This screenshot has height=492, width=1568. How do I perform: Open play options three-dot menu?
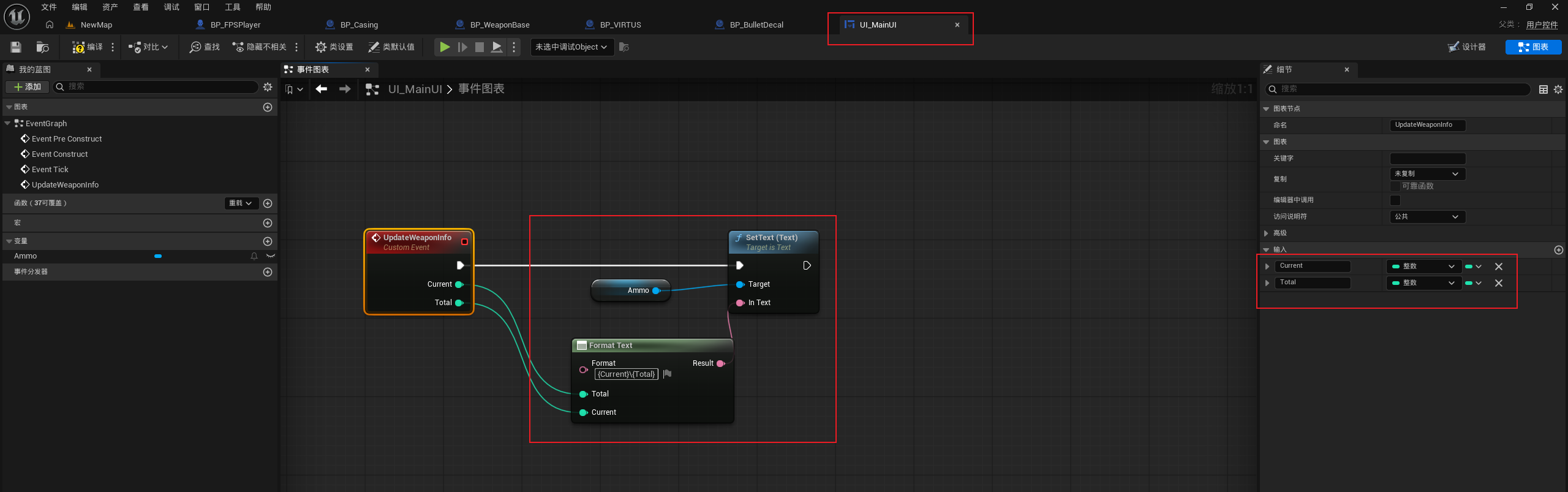(x=514, y=47)
